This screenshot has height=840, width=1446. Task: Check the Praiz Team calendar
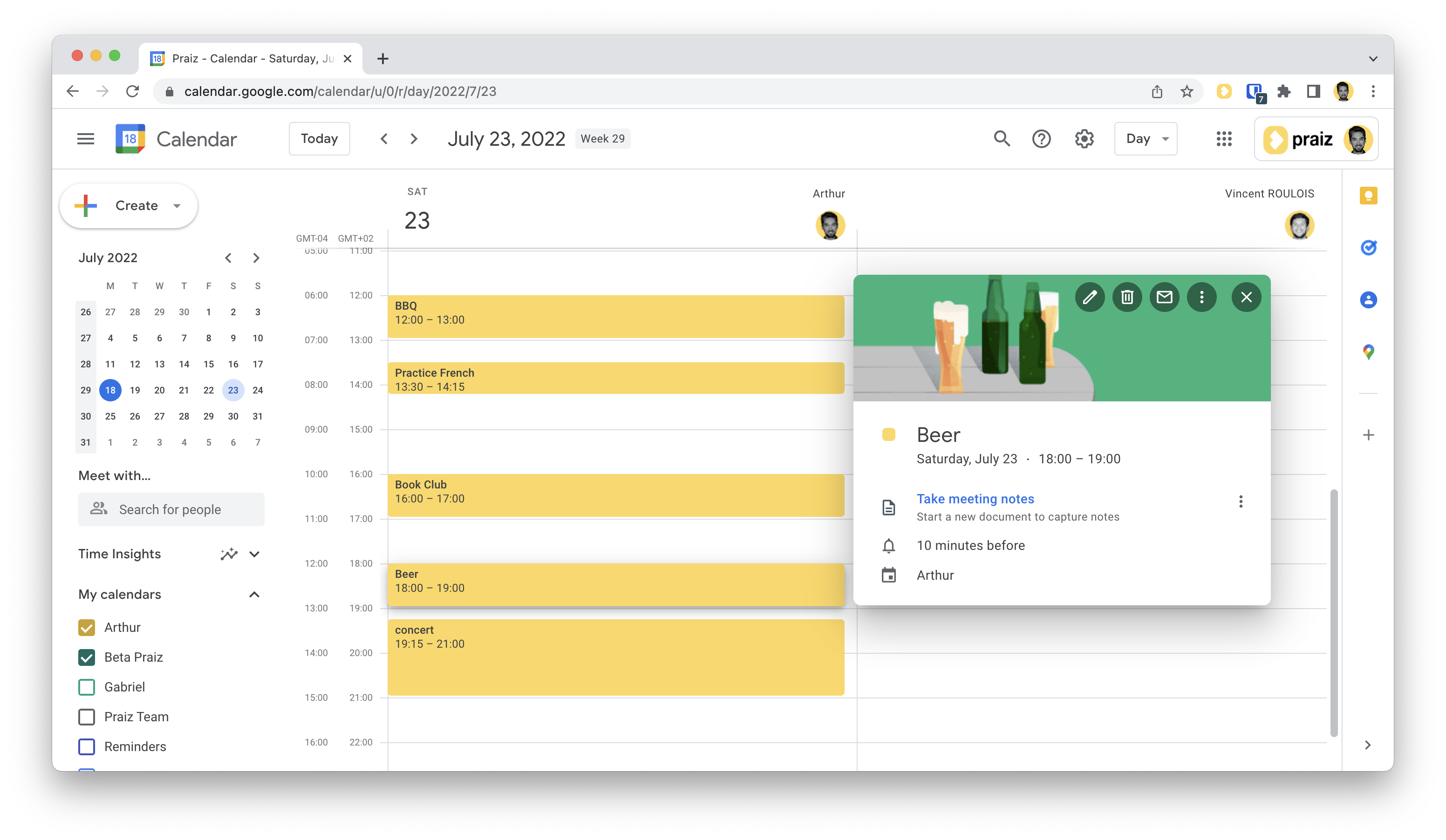[87, 717]
